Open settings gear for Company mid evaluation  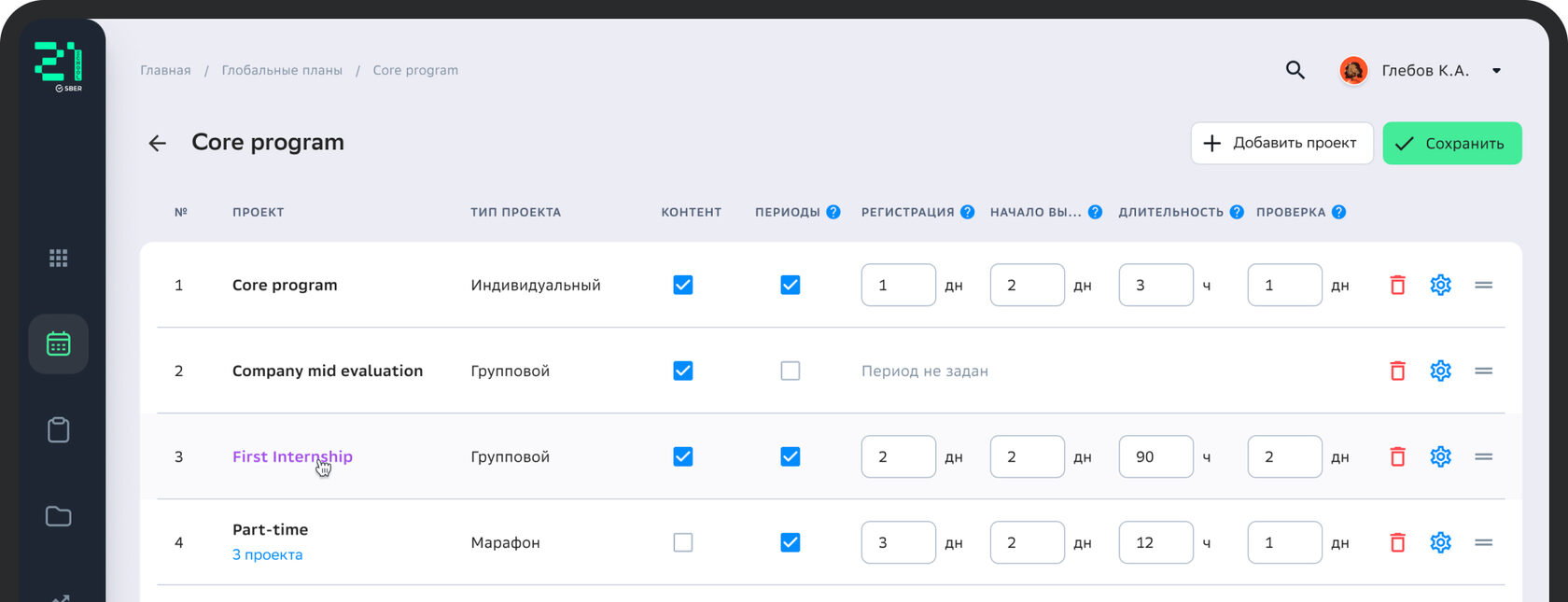[1440, 371]
